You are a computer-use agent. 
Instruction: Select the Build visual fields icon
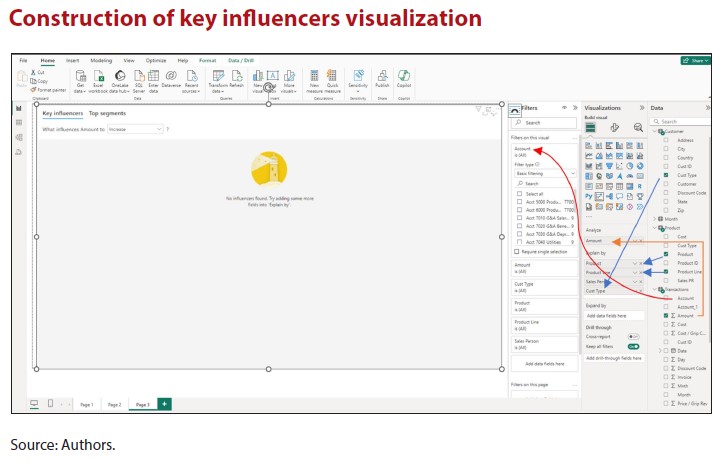click(x=590, y=128)
